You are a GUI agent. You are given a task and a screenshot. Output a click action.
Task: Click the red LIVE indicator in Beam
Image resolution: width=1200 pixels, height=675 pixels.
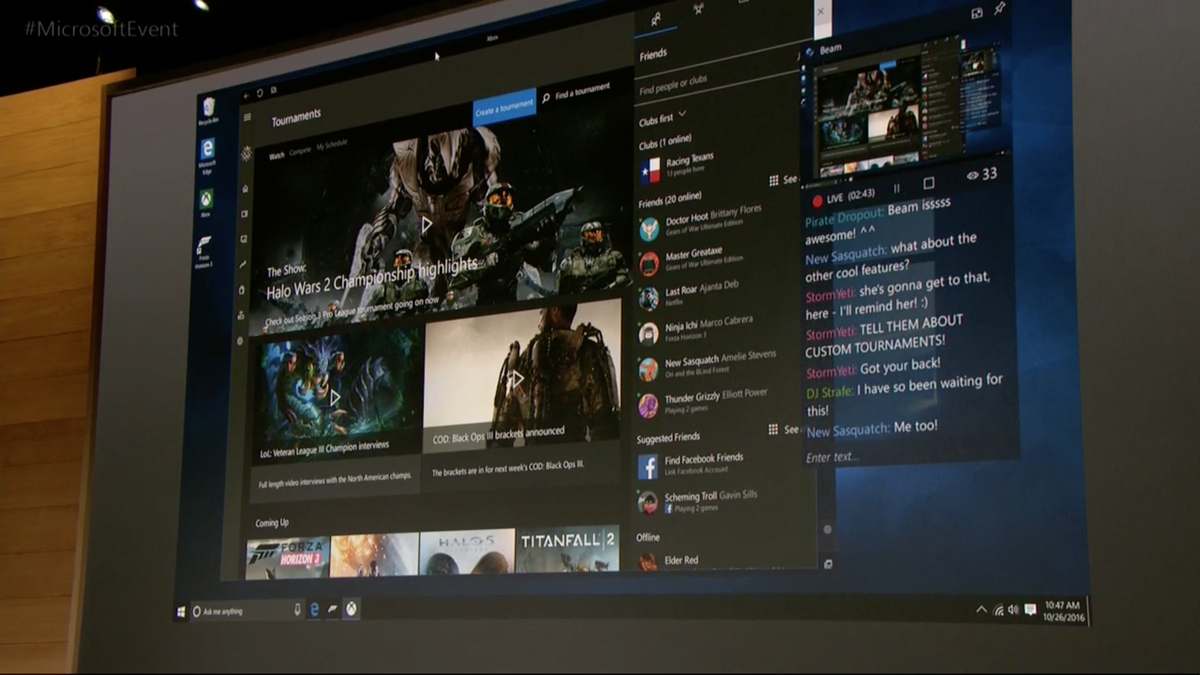coord(817,201)
